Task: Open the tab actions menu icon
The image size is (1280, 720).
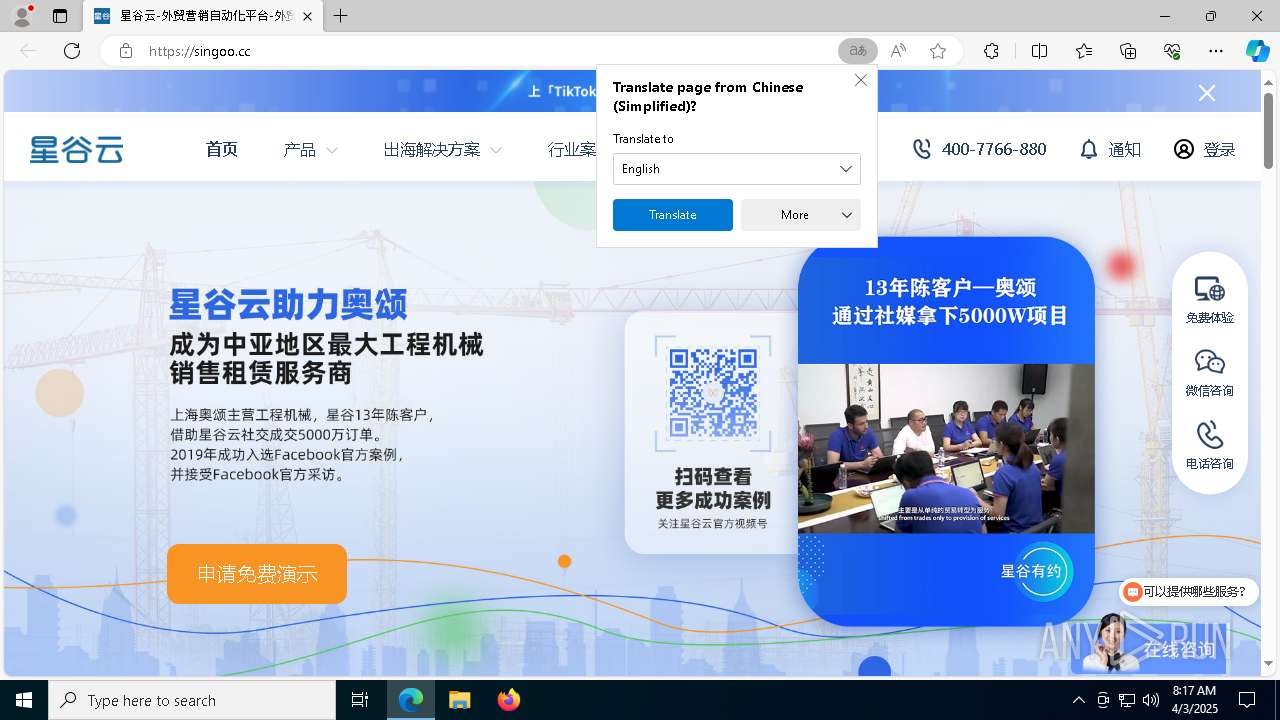Action: tap(60, 16)
